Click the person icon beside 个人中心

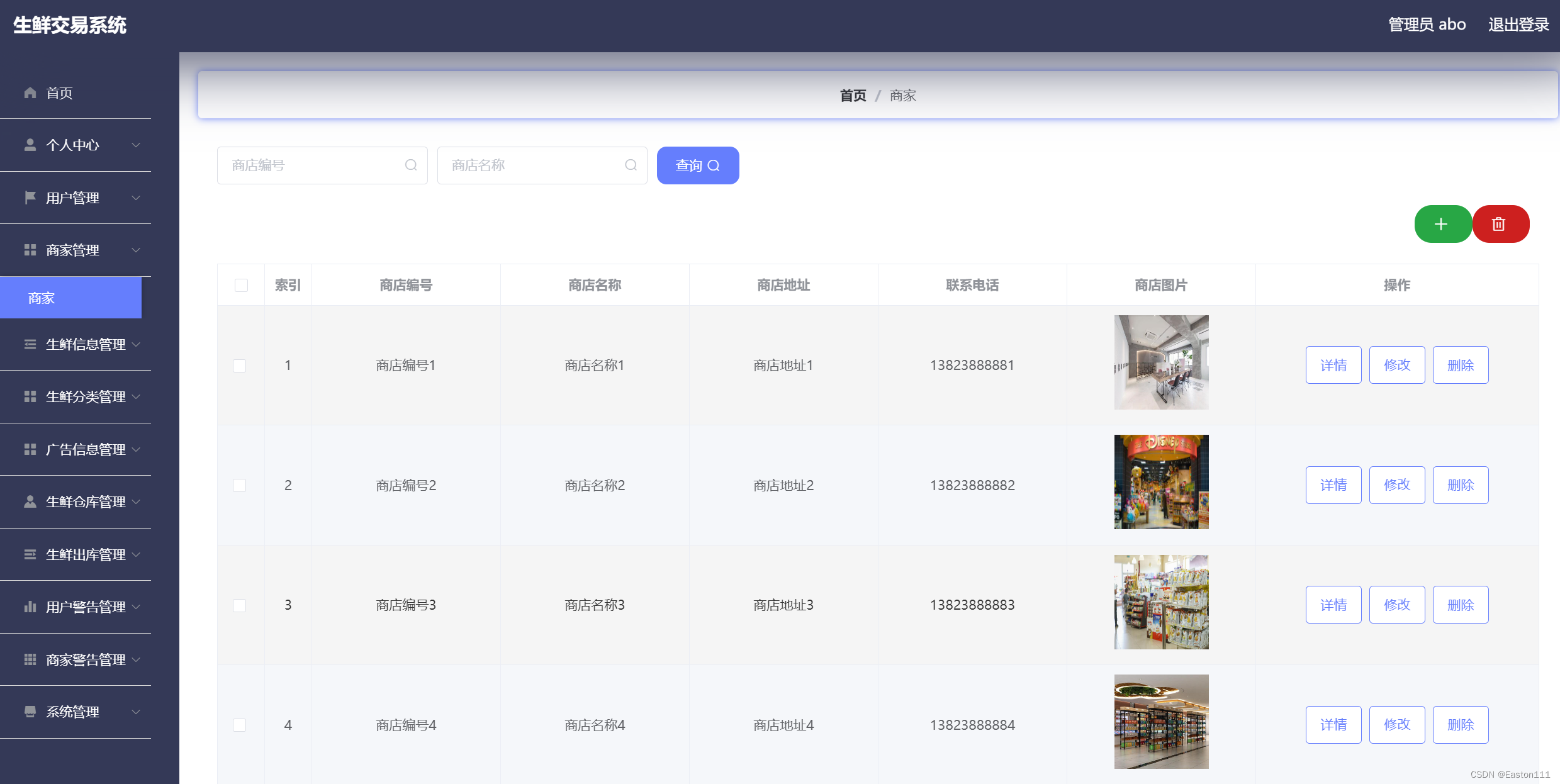(30, 145)
